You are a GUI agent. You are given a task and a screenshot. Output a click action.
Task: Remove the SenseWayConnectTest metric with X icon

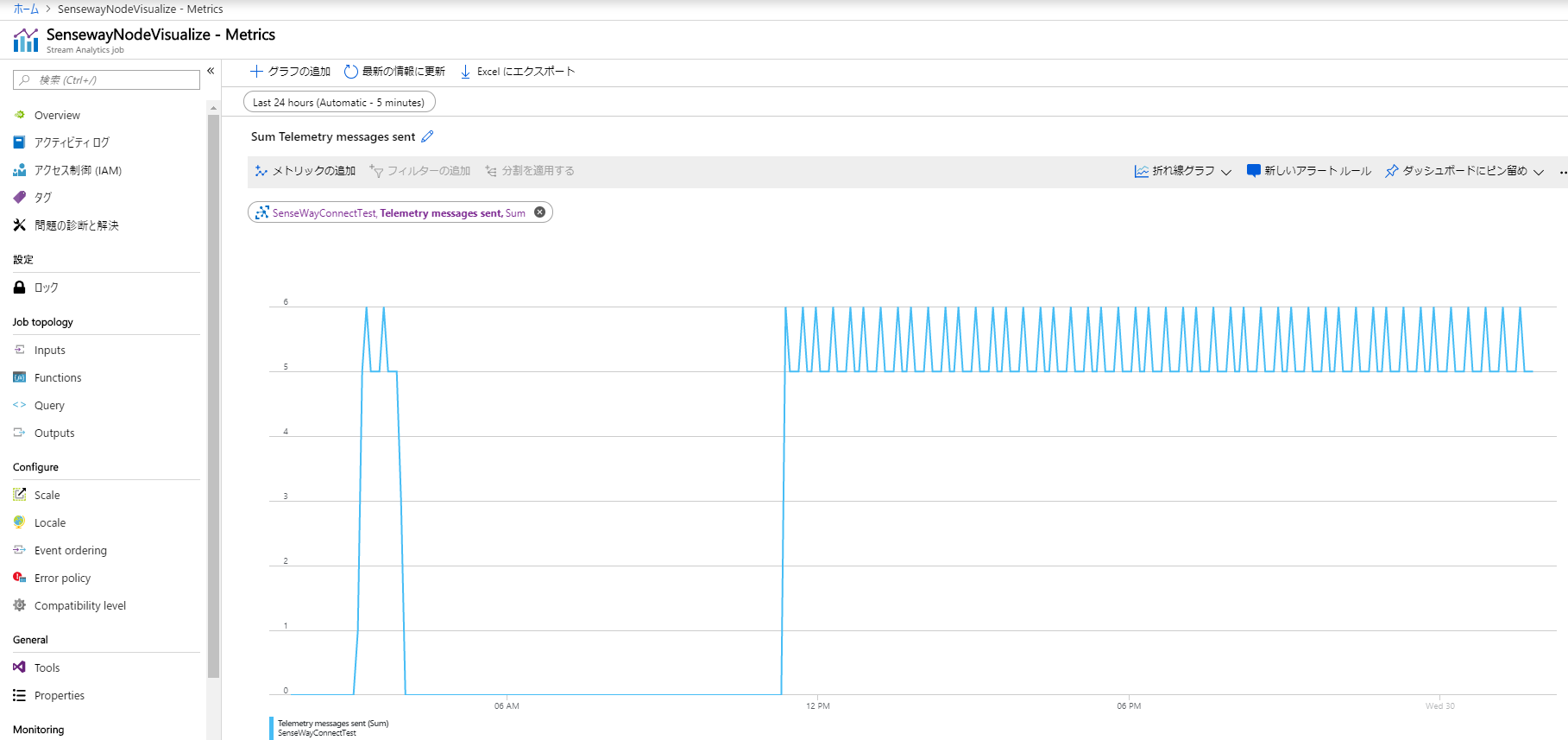click(540, 212)
